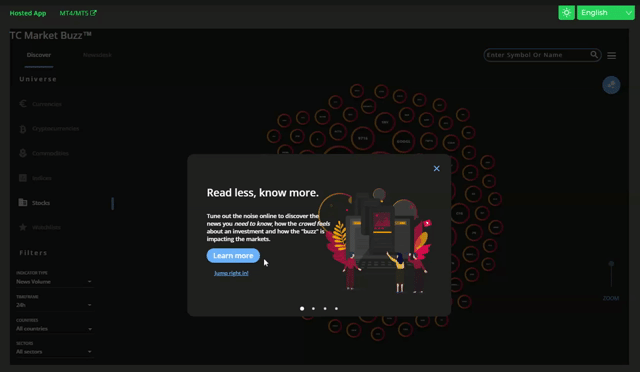640x372 pixels.
Task: Click the round bubble-view button
Action: (611, 85)
